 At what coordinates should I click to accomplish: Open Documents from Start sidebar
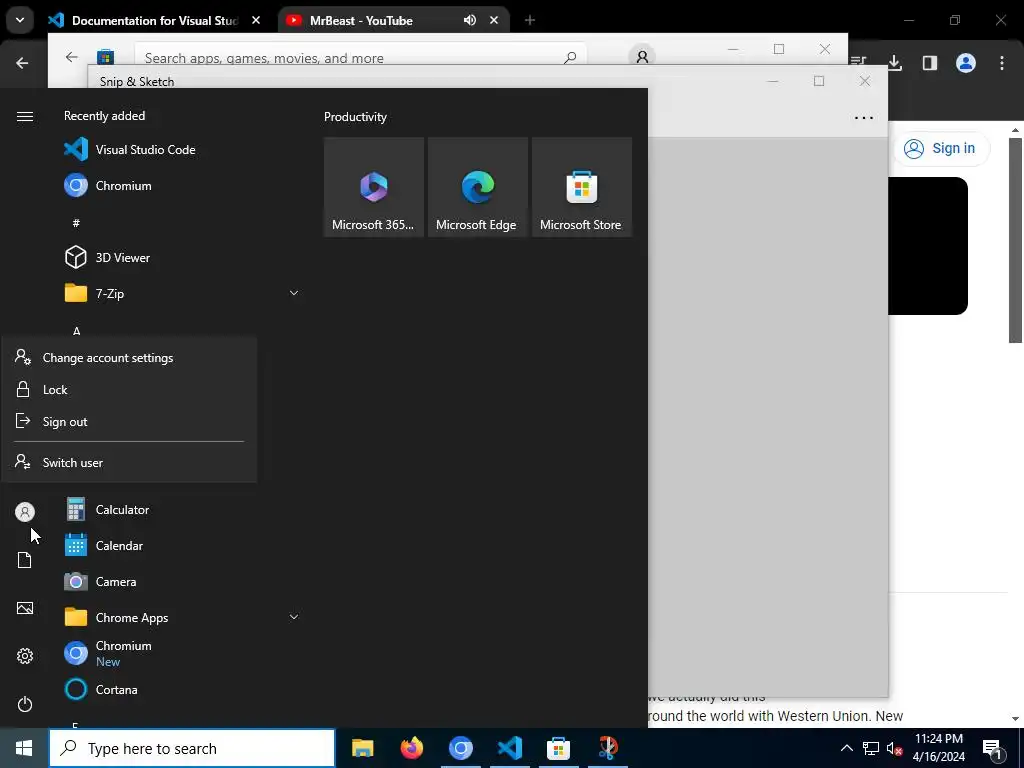(25, 560)
